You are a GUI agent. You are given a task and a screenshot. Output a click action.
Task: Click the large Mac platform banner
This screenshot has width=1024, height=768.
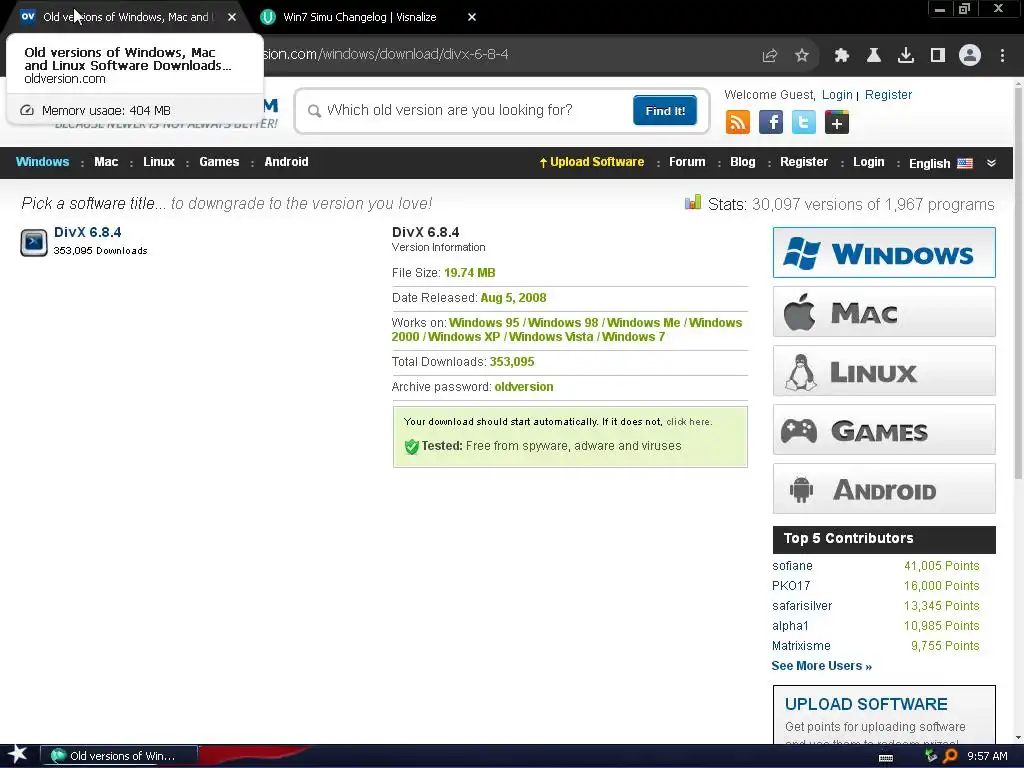click(x=884, y=312)
